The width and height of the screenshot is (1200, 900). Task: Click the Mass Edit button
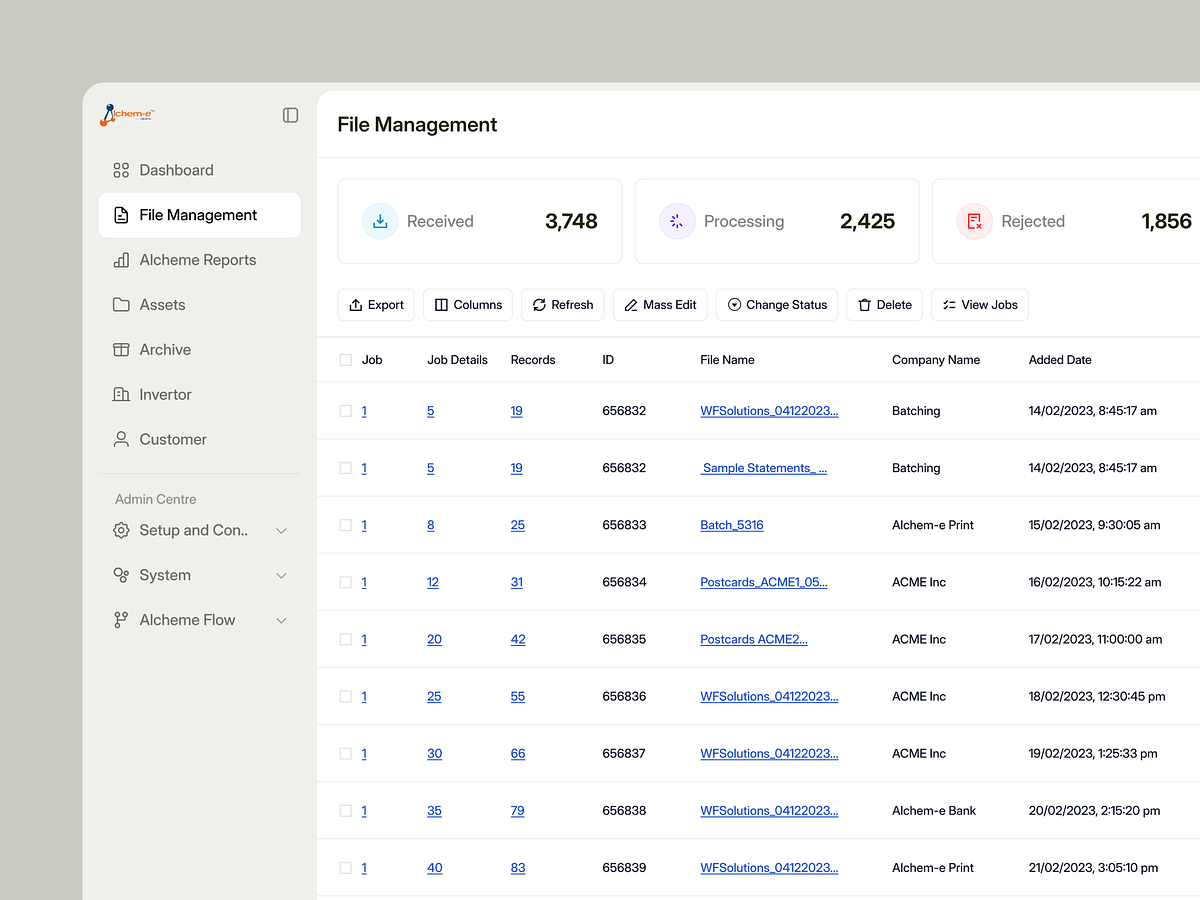(x=660, y=305)
